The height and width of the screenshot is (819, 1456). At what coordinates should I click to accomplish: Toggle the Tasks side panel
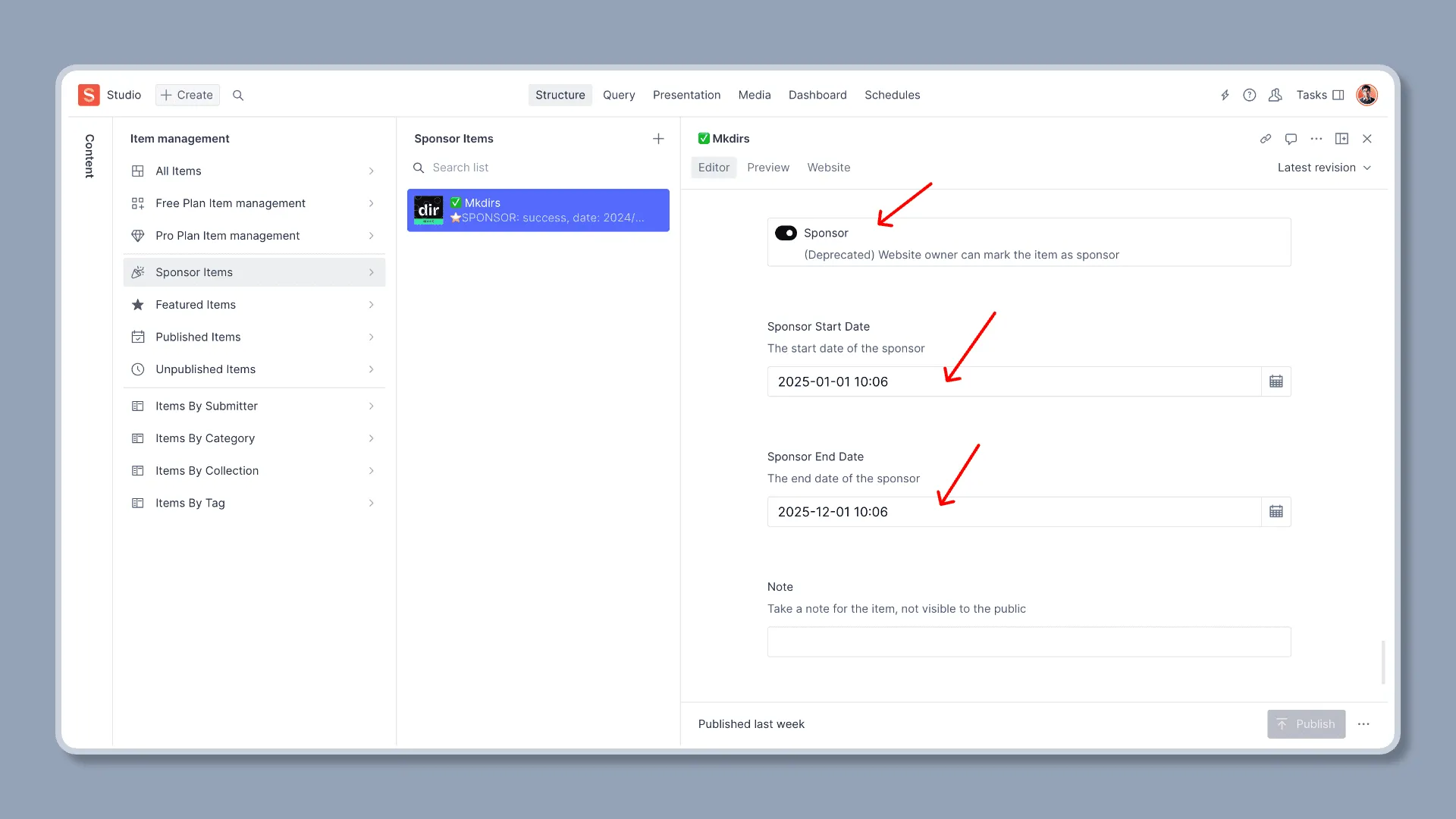click(1320, 95)
